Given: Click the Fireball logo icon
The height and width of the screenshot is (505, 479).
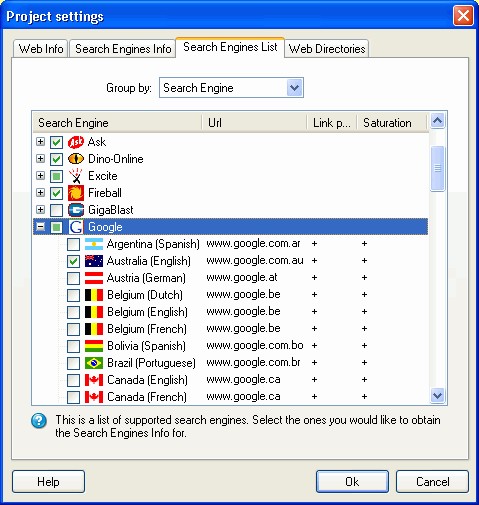Looking at the screenshot, I should point(76,193).
